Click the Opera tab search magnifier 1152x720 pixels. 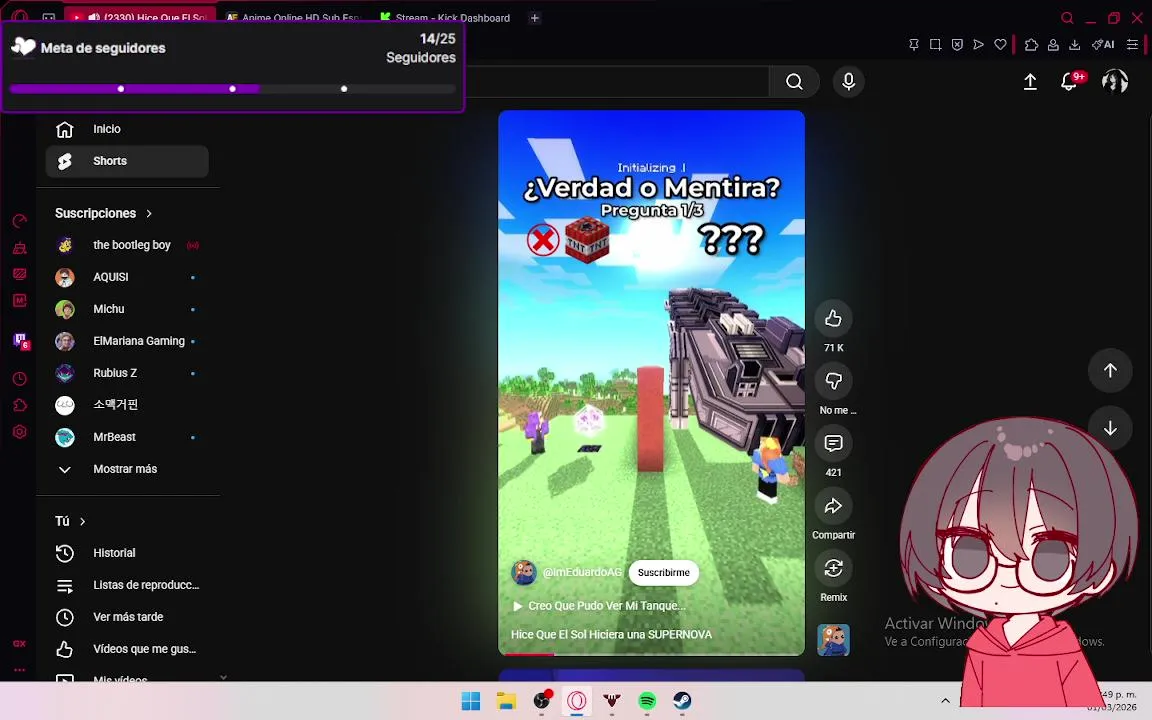point(1068,18)
